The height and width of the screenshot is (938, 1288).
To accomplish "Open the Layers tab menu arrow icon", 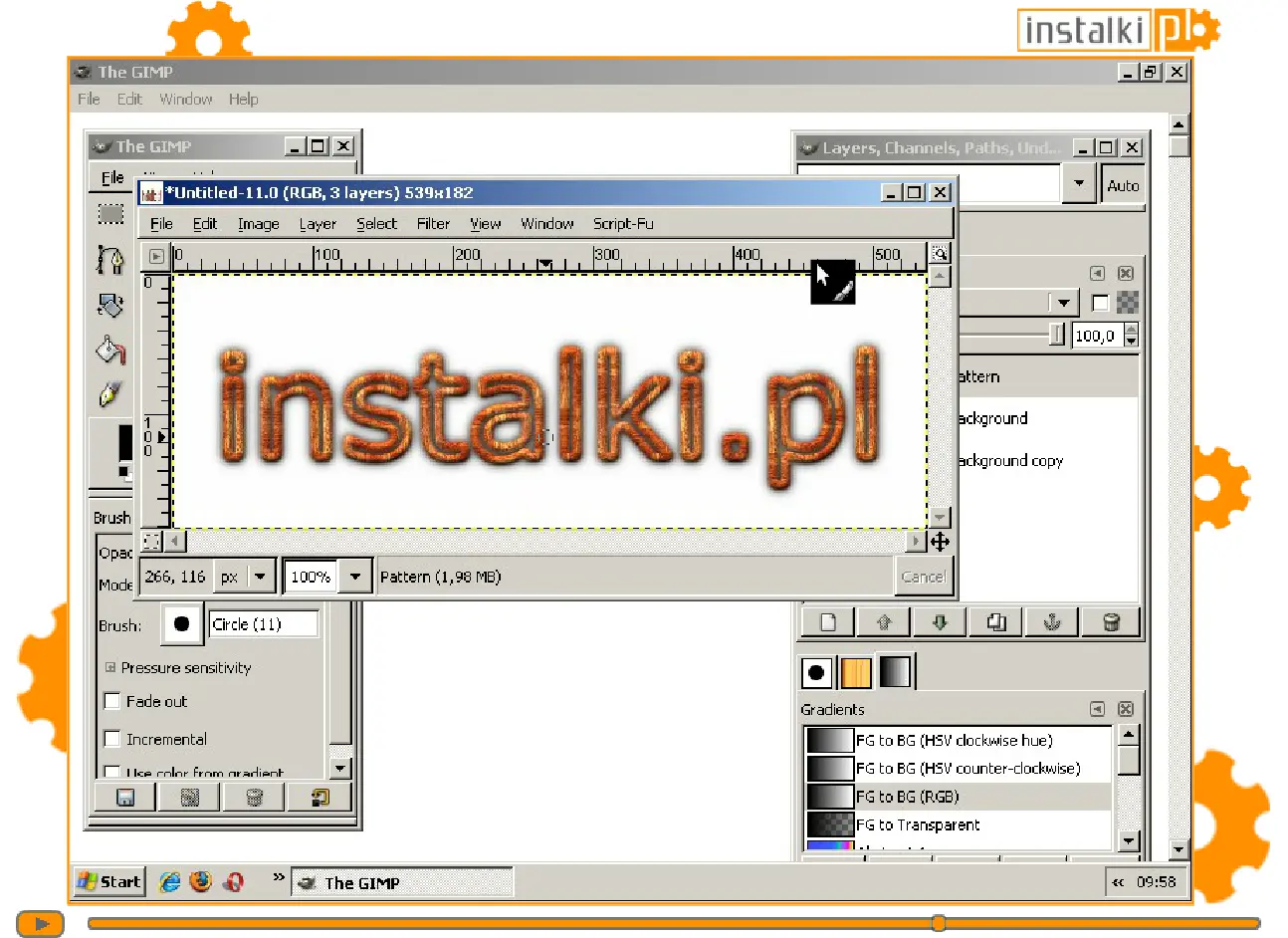I will click(1097, 273).
